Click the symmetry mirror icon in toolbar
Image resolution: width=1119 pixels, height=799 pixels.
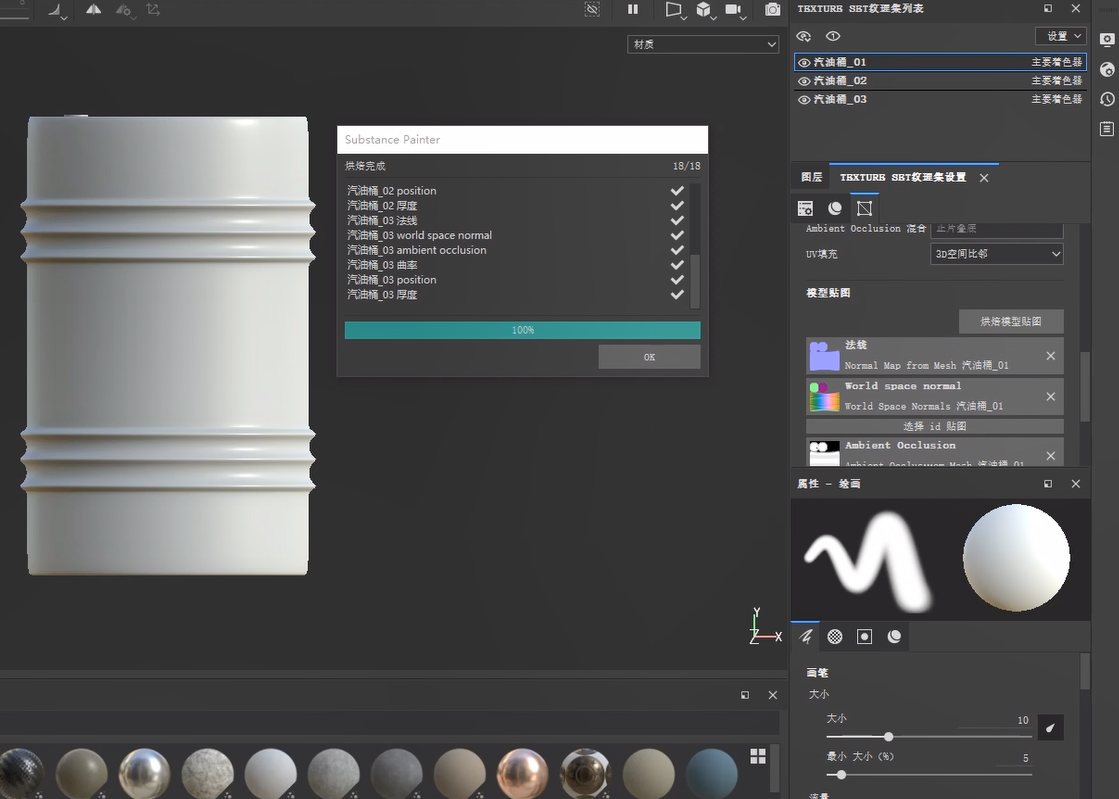click(x=93, y=10)
